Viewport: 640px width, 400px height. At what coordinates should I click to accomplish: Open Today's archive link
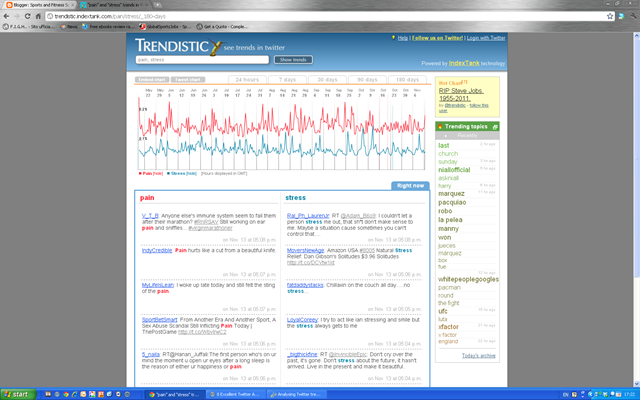click(478, 356)
